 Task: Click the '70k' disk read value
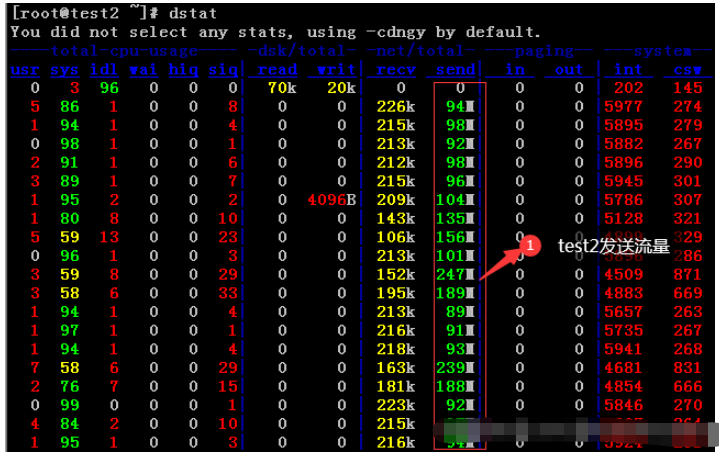282,88
